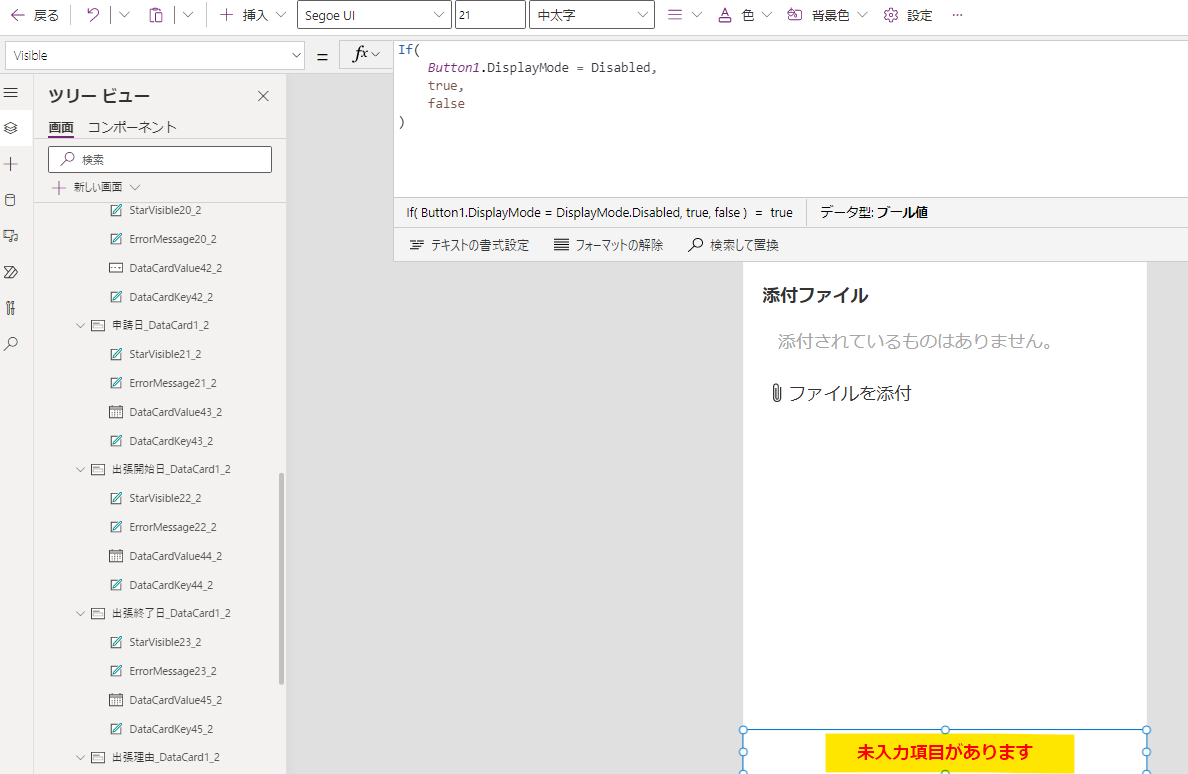1188x774 pixels.
Task: Click inside the formula bar editor
Action: [791, 119]
